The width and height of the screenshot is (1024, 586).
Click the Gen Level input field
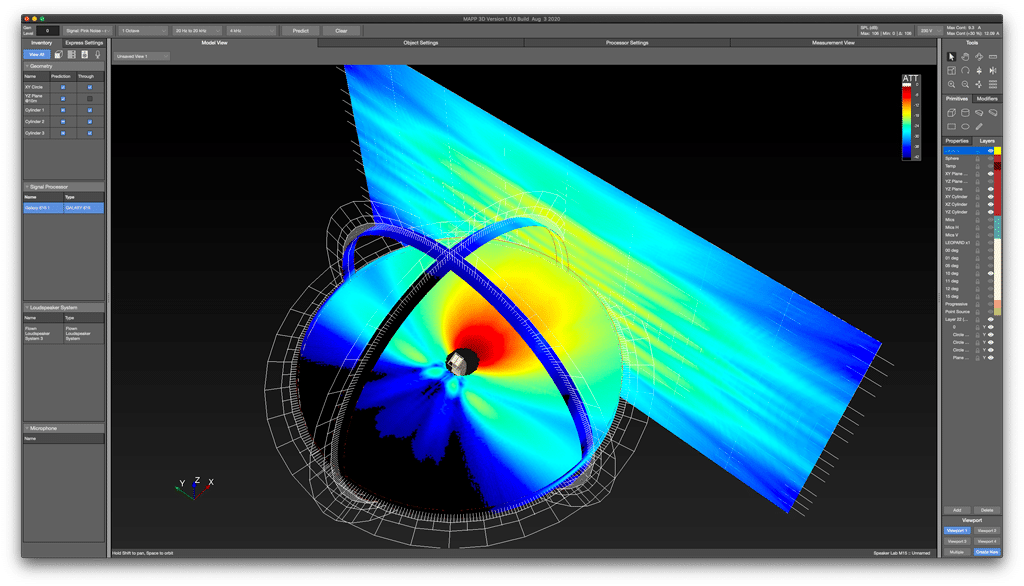click(49, 31)
